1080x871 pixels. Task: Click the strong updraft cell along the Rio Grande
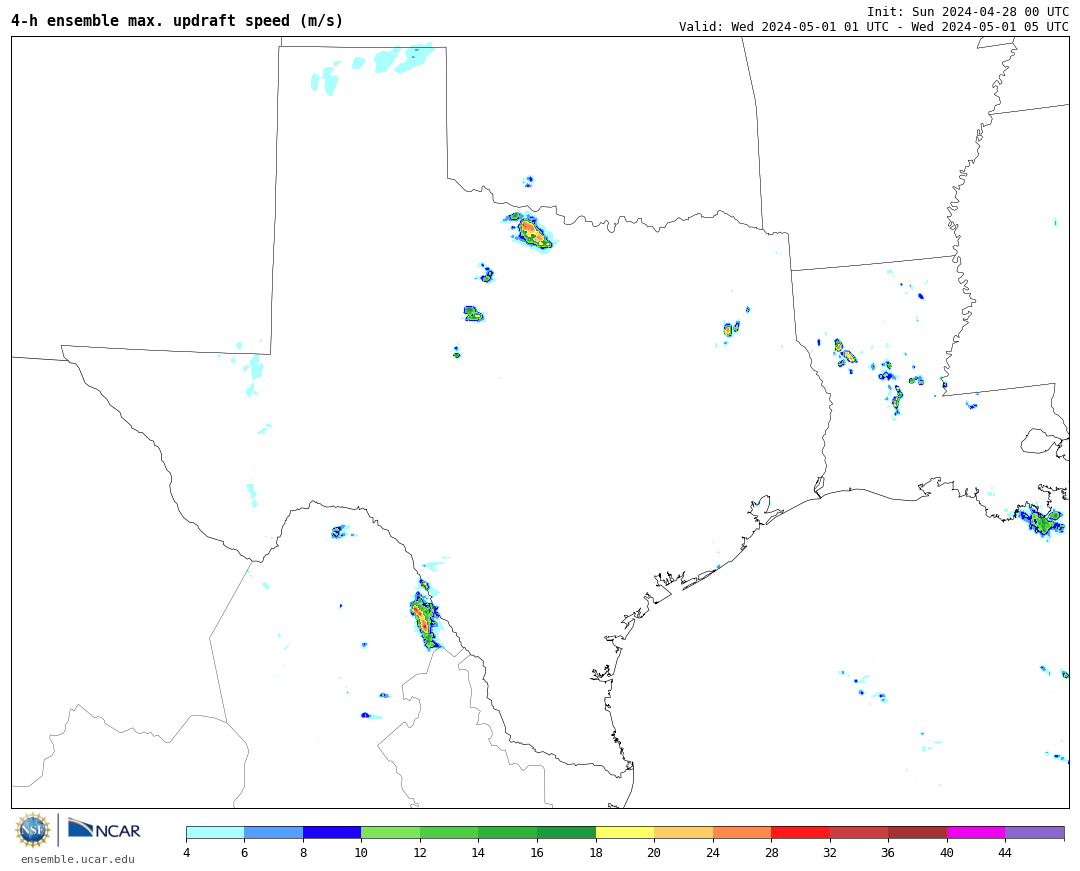click(424, 620)
